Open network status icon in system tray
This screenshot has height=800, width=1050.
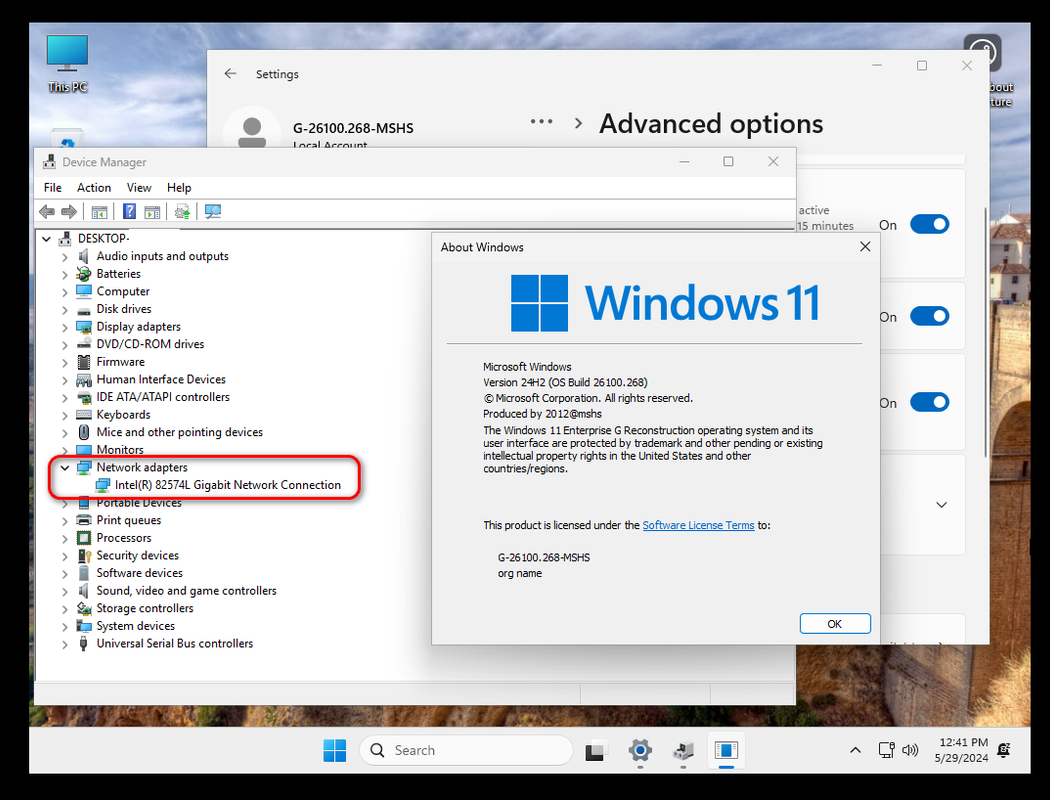887,750
